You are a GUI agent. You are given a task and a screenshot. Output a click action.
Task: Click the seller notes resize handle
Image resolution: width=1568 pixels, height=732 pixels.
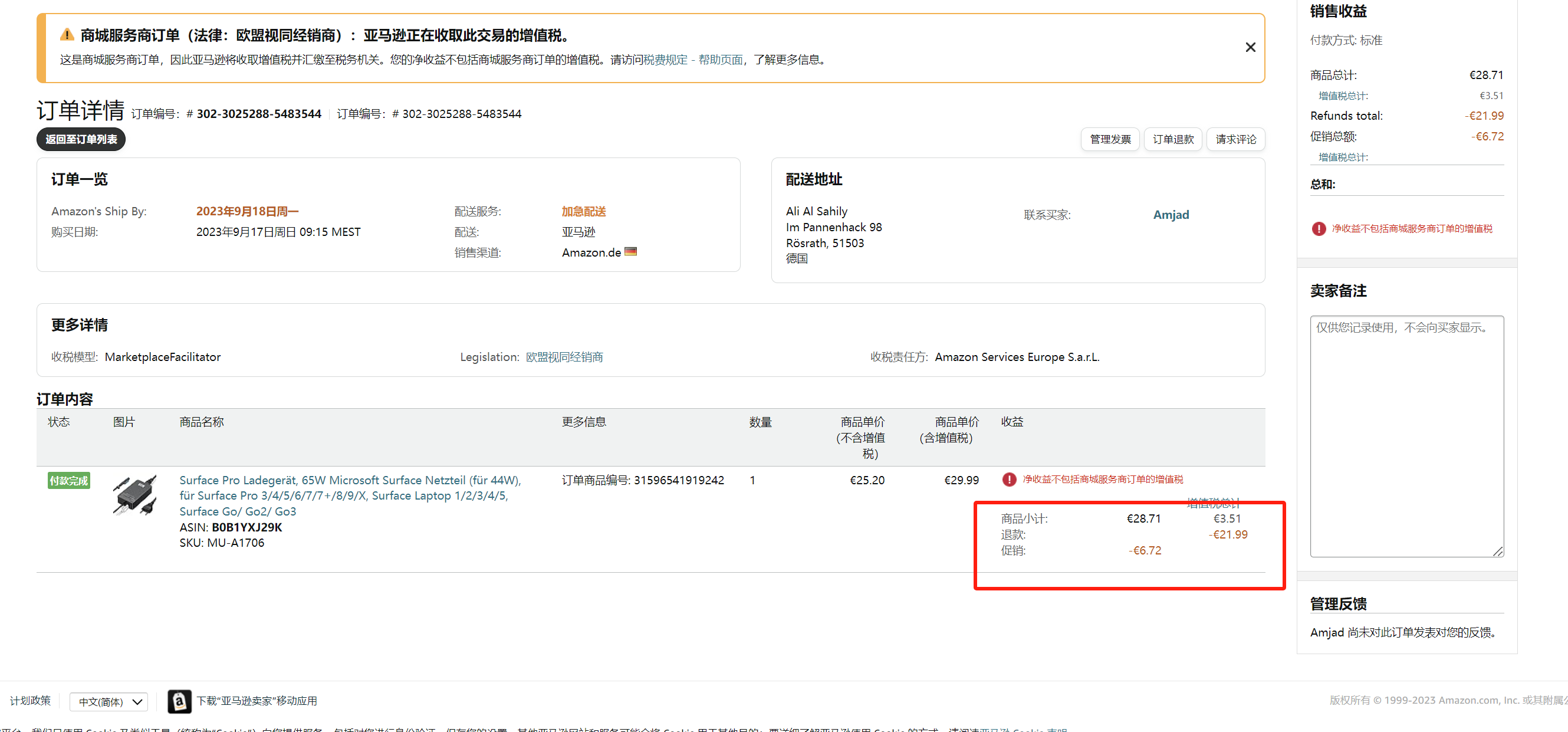[1497, 551]
